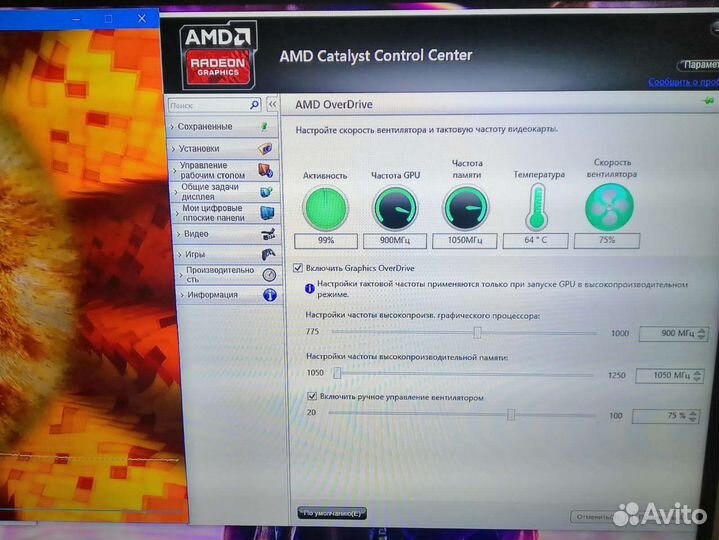Screen dimensions: 719x540
Task: Click the Установки eye icon
Action: tap(265, 149)
